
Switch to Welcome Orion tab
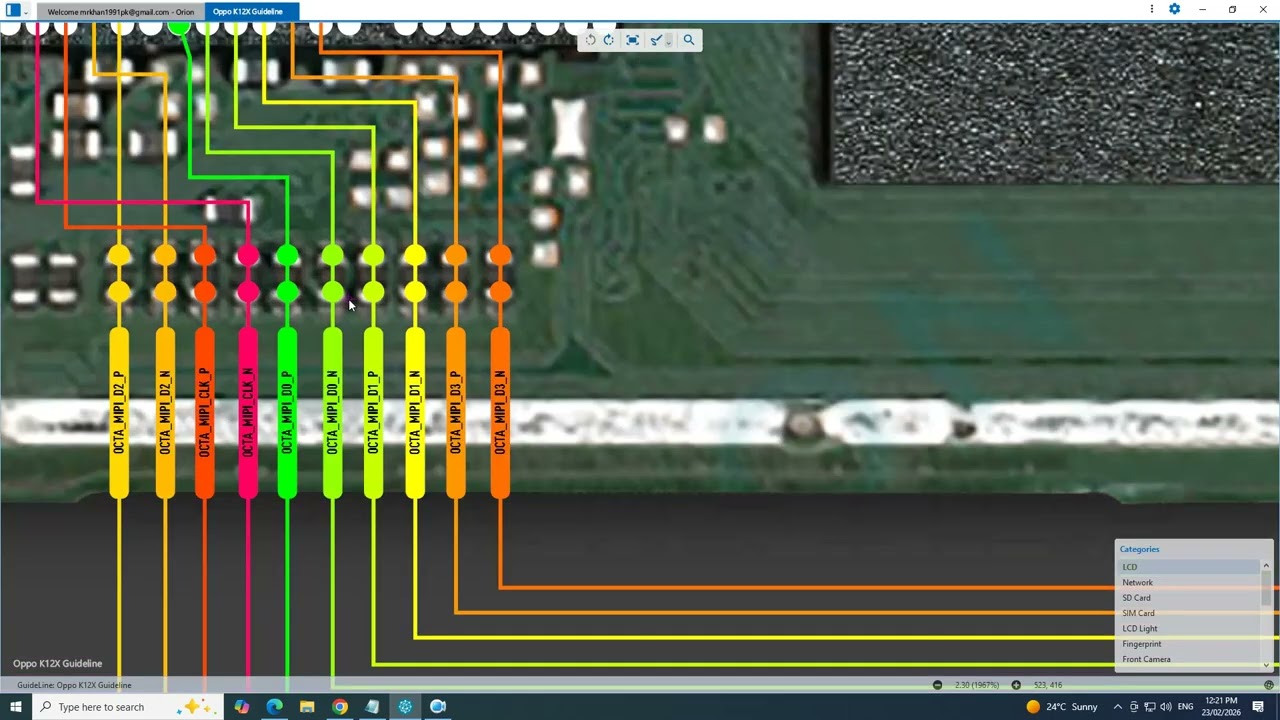(120, 12)
